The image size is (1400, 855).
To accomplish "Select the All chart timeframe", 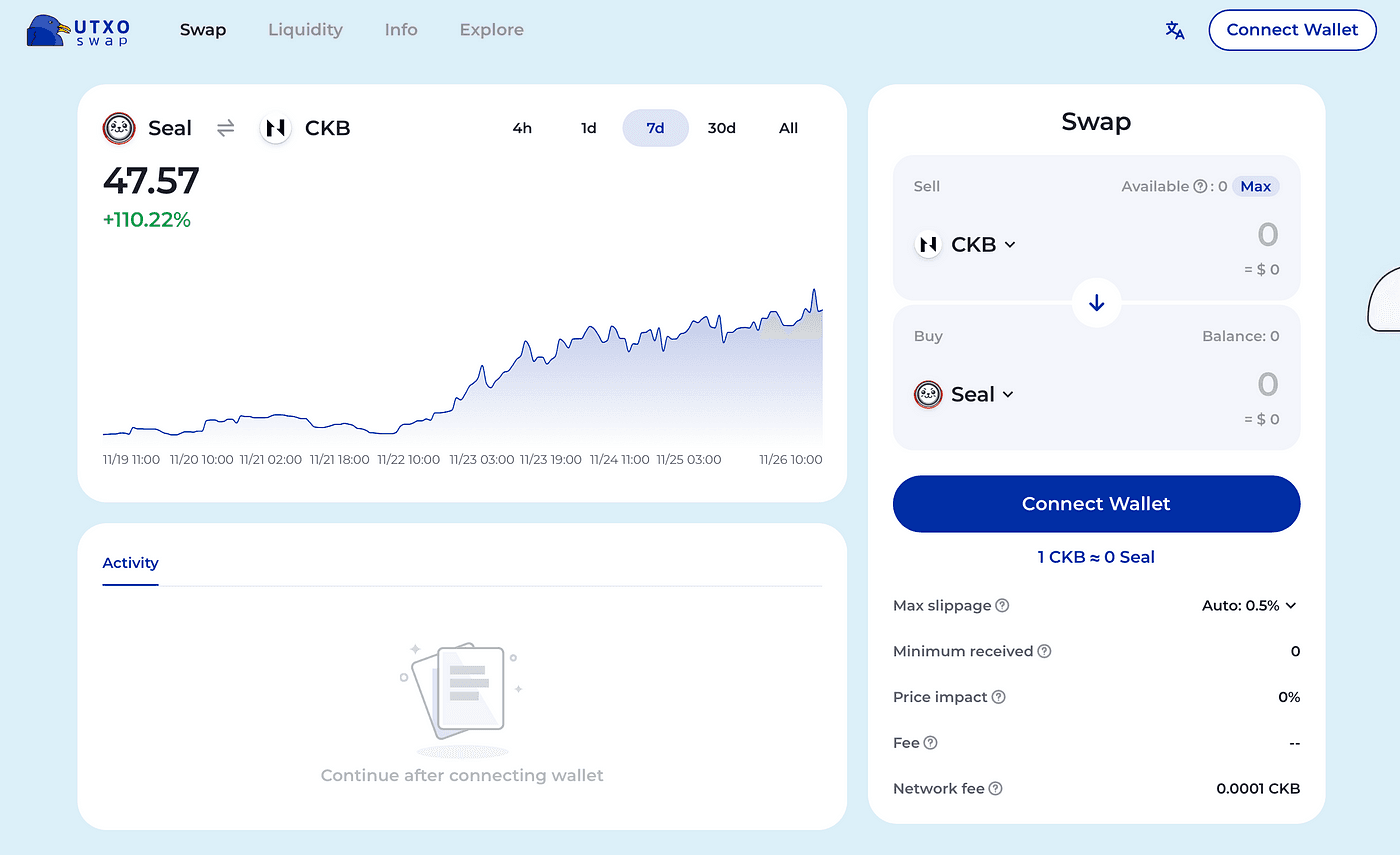I will (788, 128).
